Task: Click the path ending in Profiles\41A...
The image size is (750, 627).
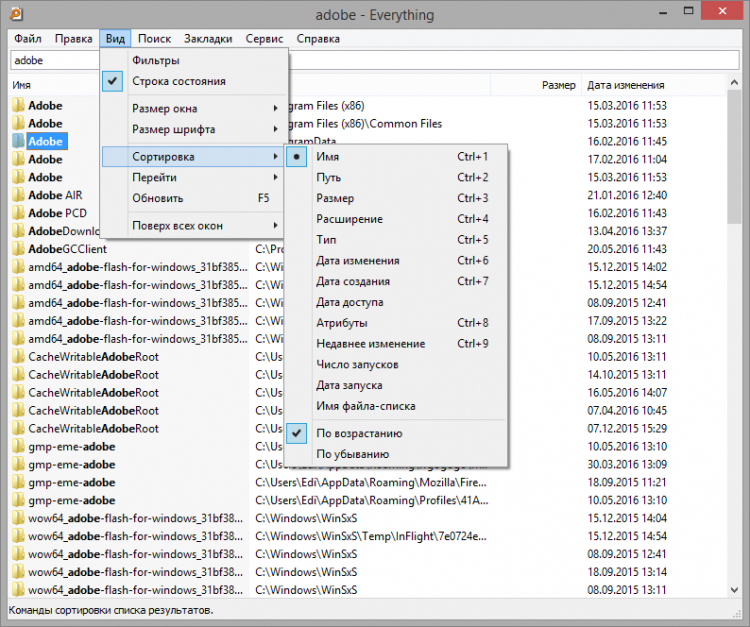Action: coord(372,500)
